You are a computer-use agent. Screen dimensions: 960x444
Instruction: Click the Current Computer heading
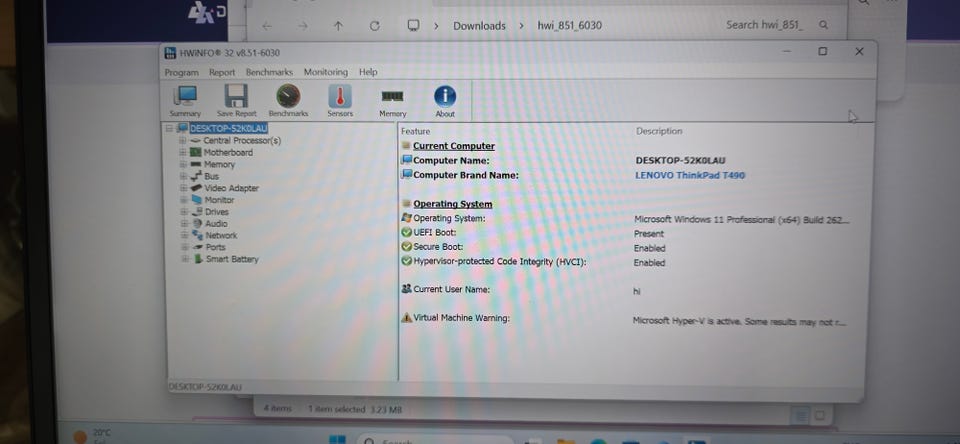click(x=454, y=146)
